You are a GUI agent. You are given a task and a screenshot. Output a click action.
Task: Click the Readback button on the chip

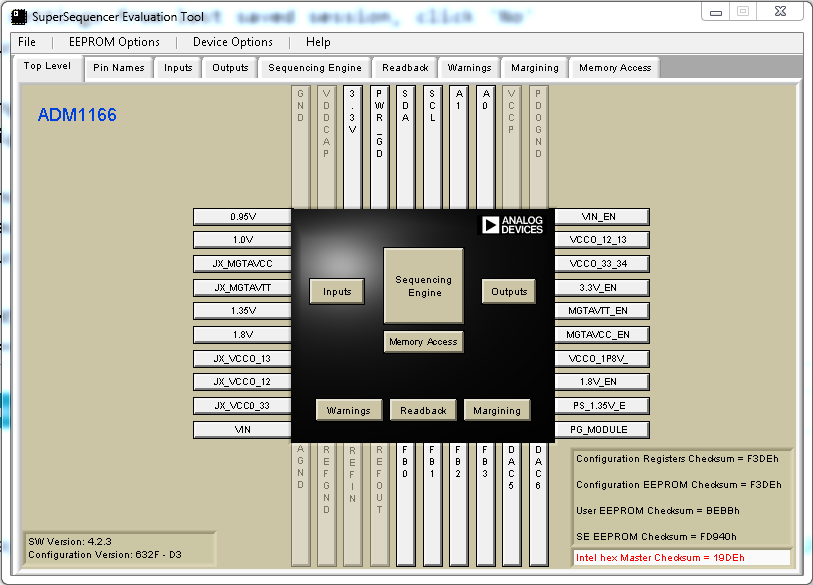423,410
